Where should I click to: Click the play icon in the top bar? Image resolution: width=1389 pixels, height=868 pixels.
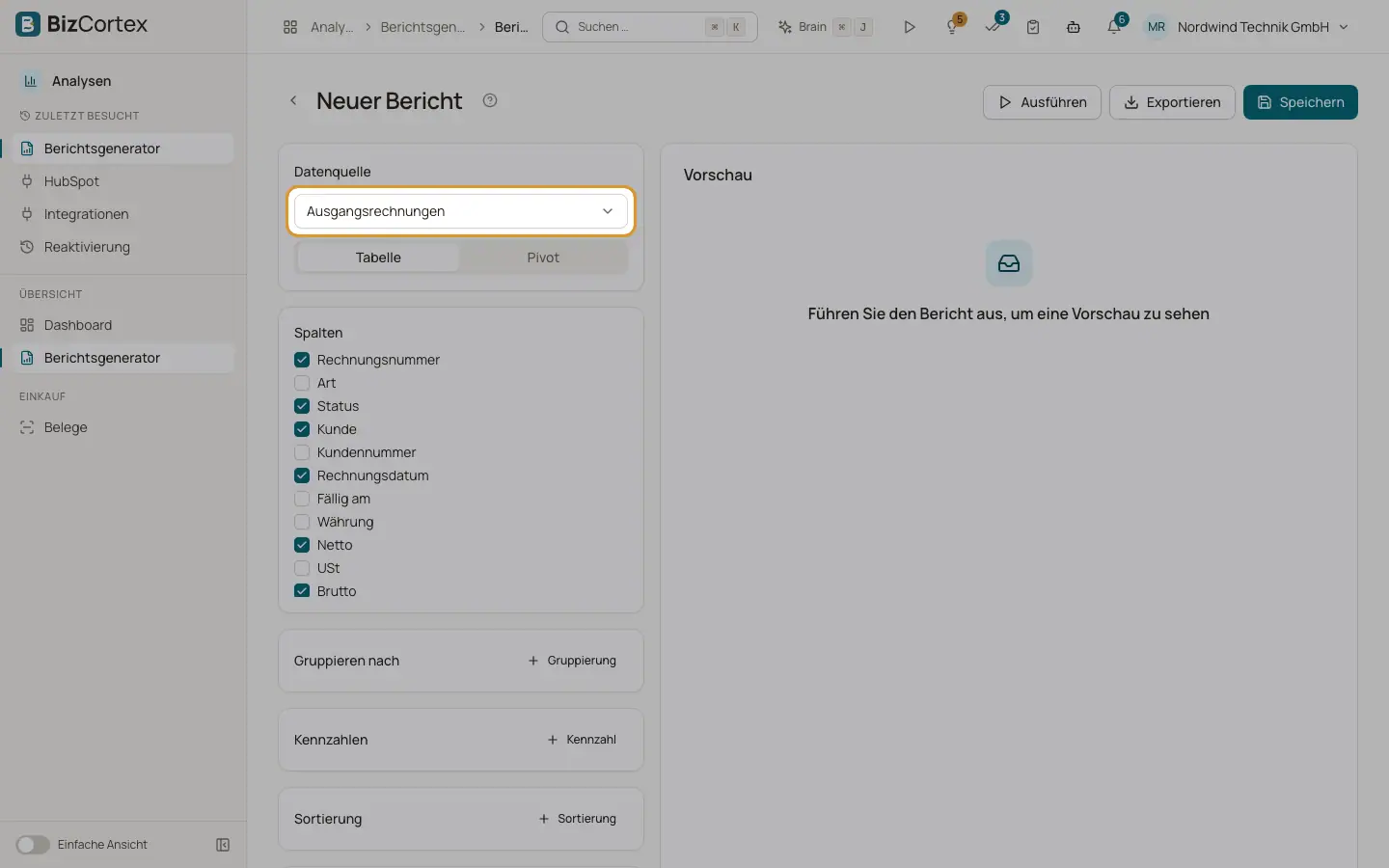pyautogui.click(x=909, y=27)
